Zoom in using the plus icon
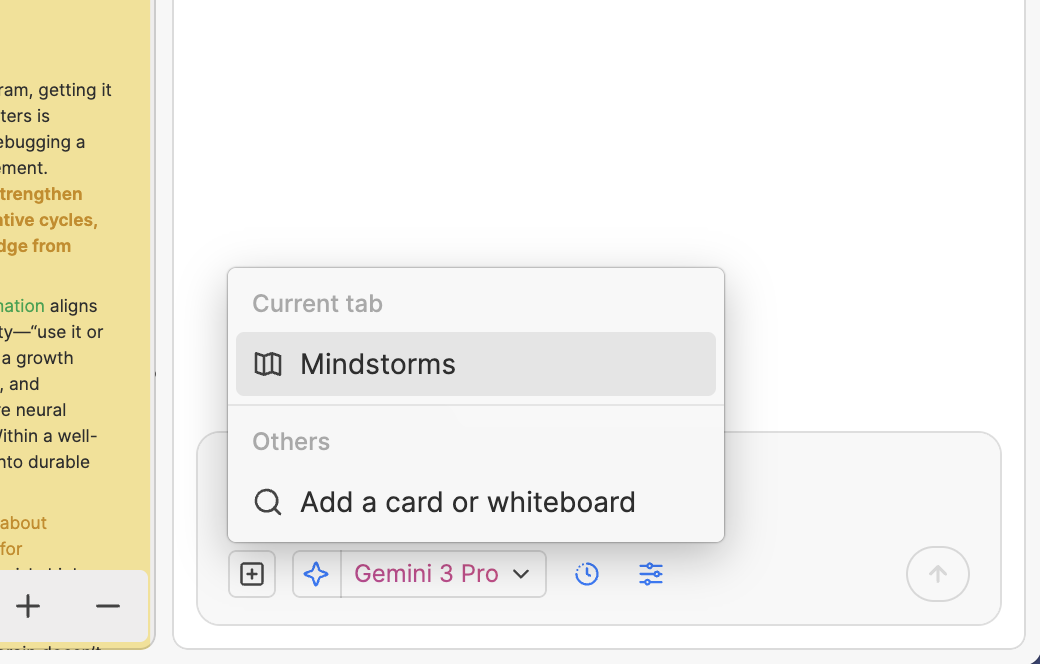The width and height of the screenshot is (1040, 664). [28, 605]
